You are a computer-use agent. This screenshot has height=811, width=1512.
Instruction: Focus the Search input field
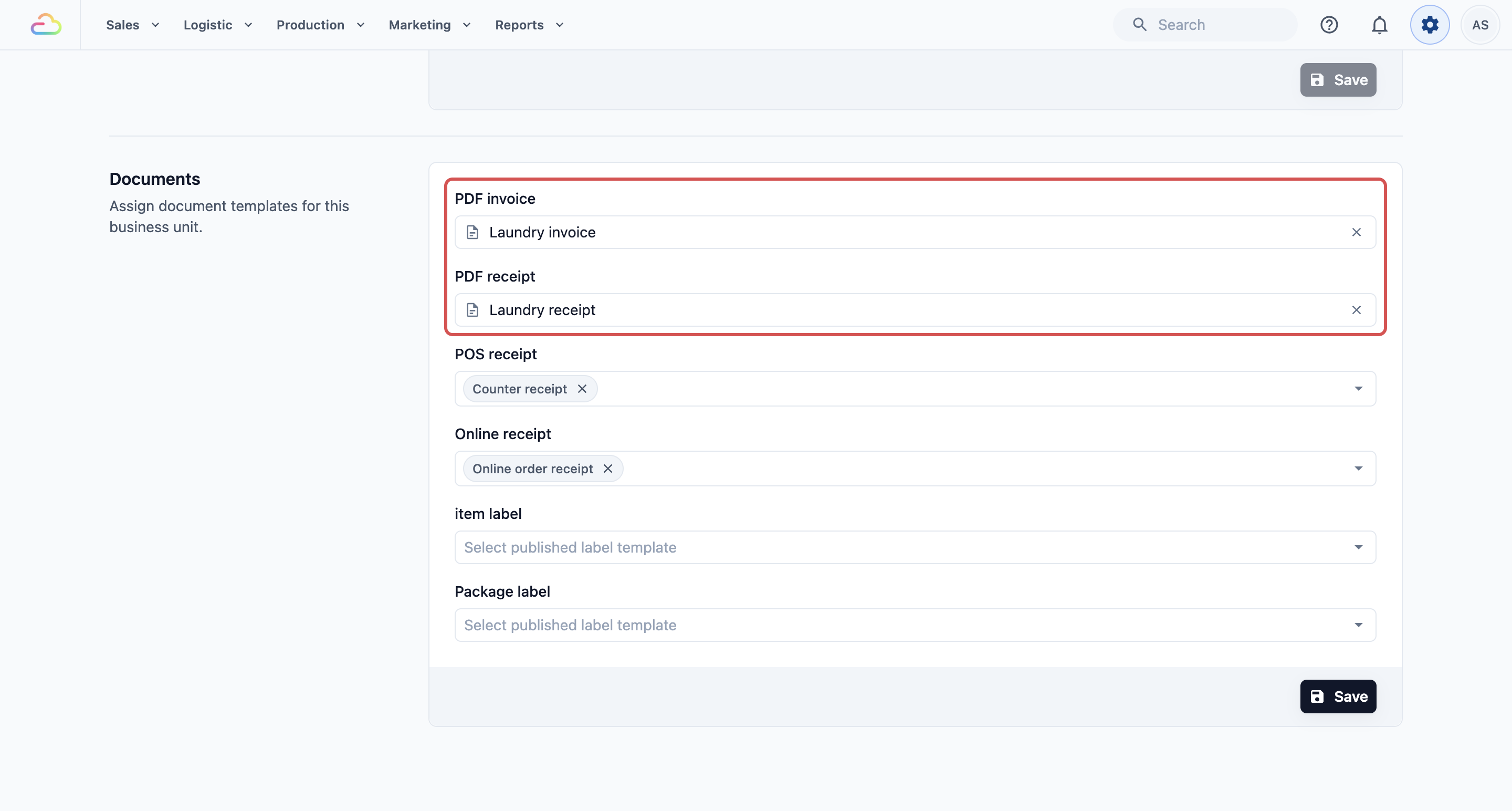point(1205,25)
